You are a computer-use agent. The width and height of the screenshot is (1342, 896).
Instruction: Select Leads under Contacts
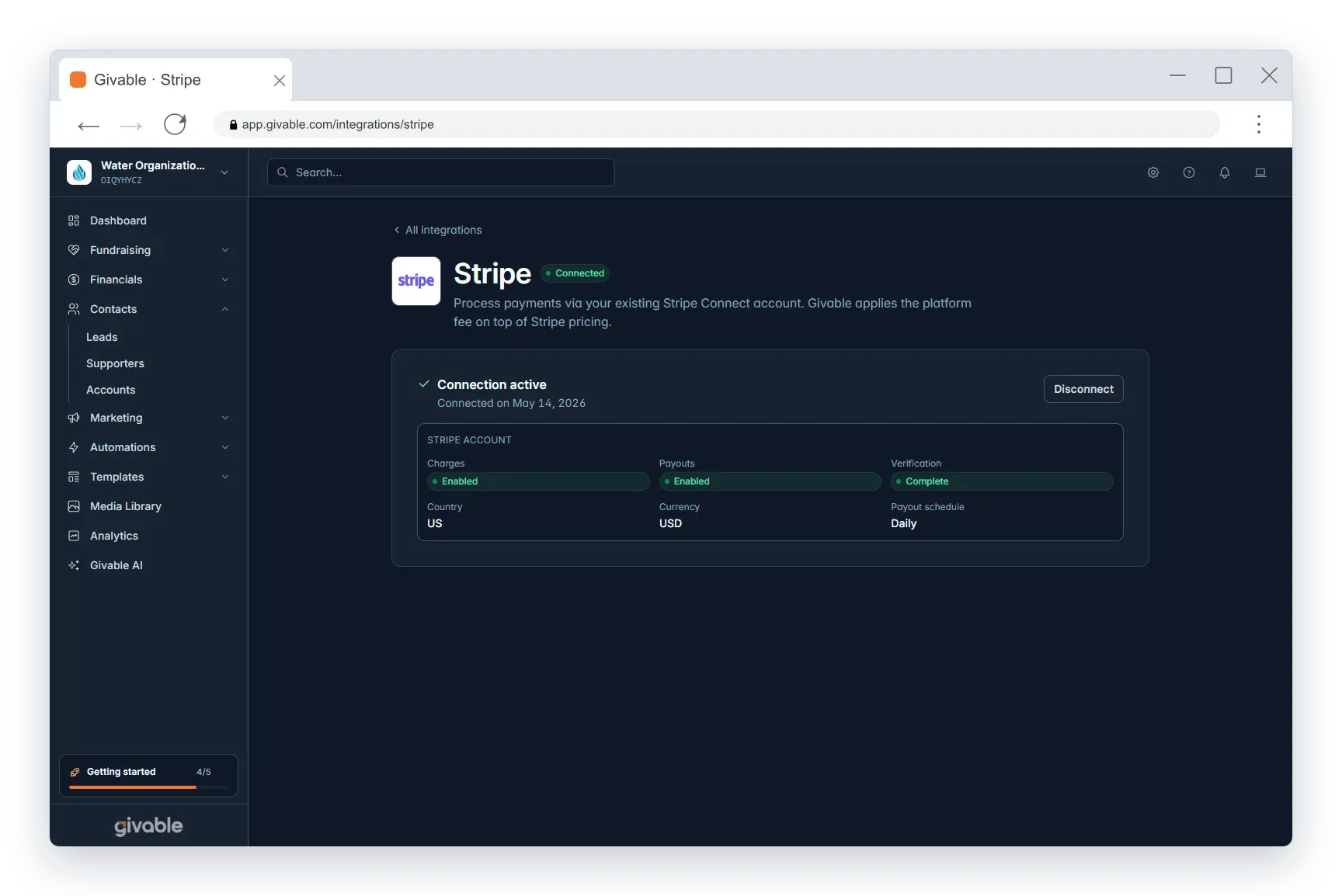102,337
